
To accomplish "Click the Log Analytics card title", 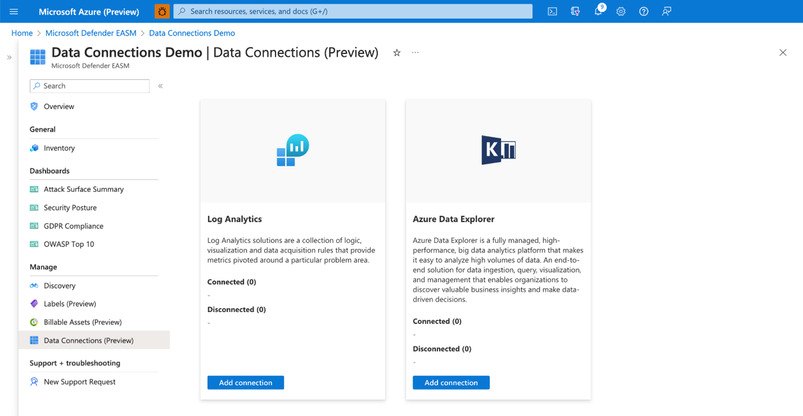I will coord(235,219).
